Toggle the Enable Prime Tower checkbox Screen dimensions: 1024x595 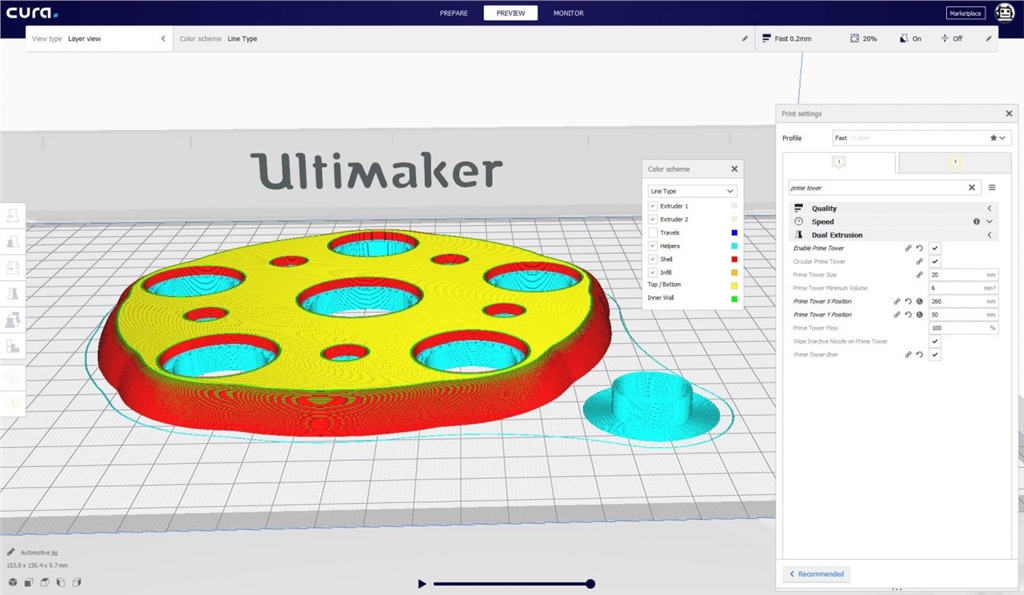pos(935,248)
